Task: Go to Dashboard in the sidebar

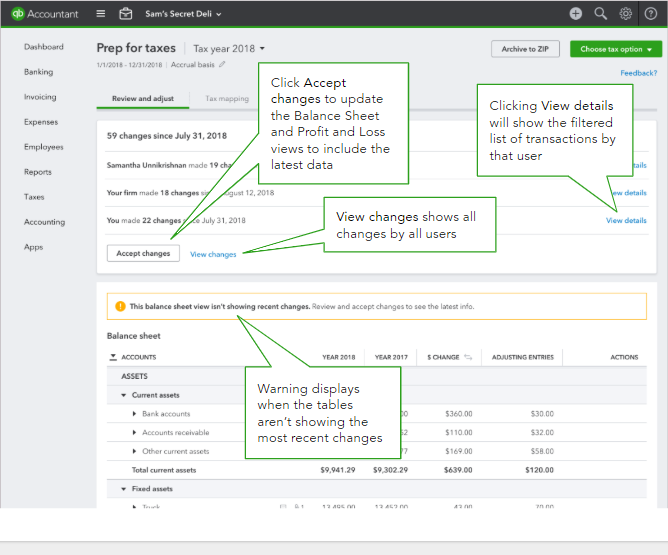Action: pyautogui.click(x=44, y=47)
